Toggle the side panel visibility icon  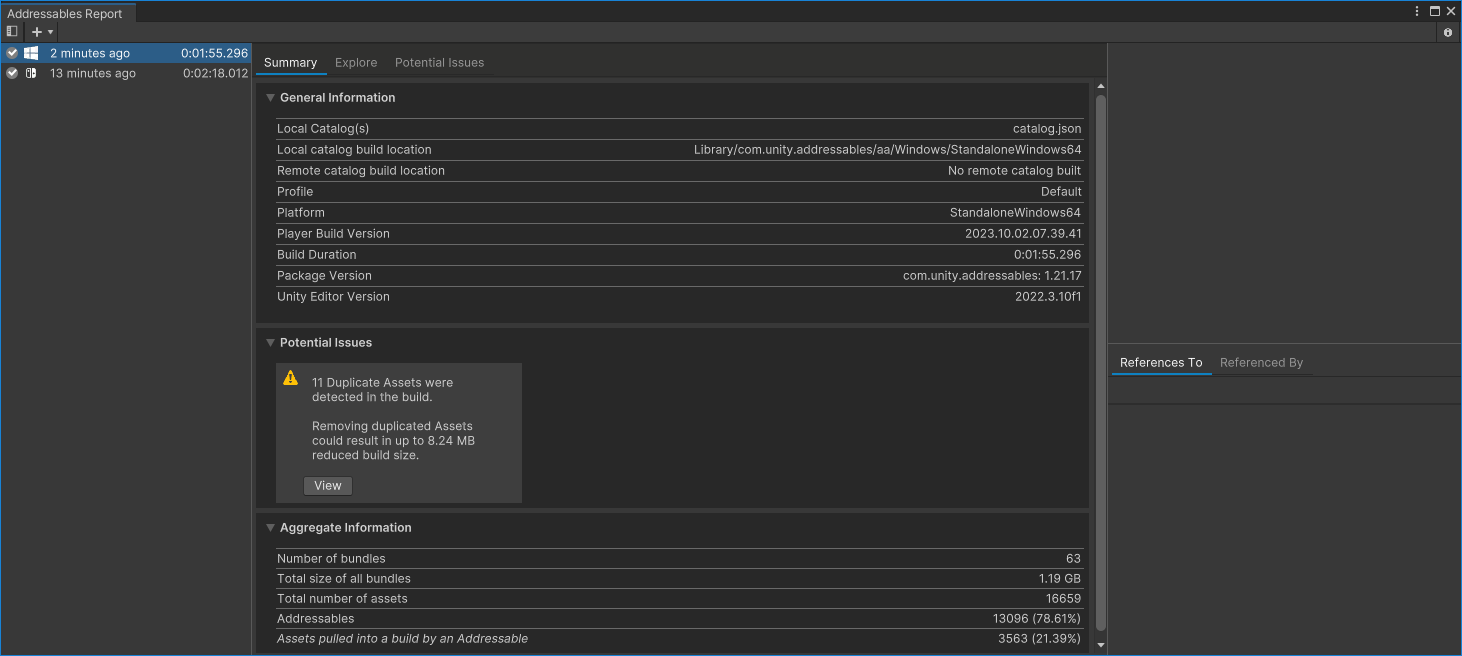click(x=11, y=31)
